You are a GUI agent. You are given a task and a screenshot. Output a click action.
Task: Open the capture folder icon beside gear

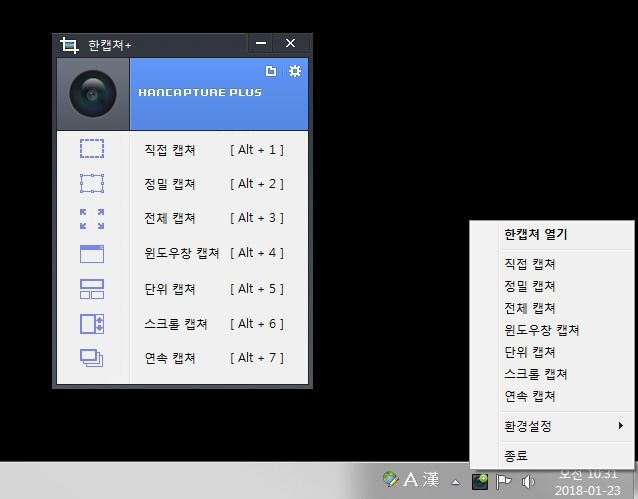271,71
